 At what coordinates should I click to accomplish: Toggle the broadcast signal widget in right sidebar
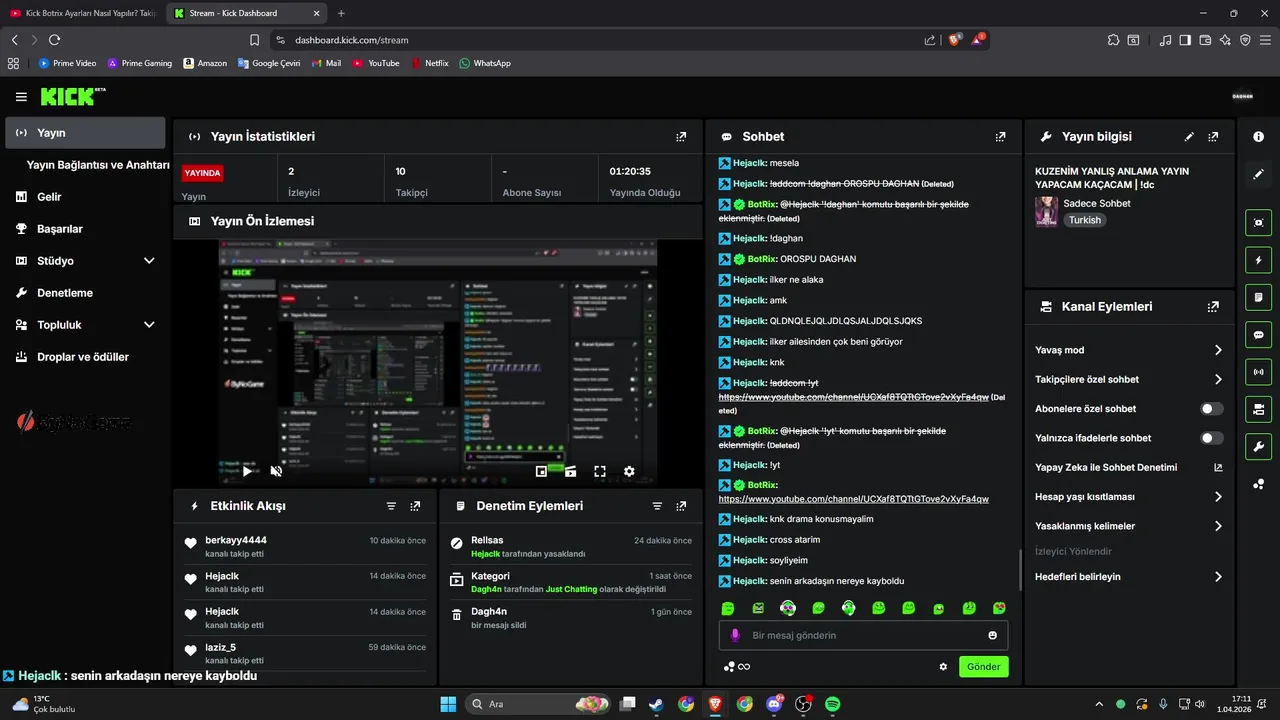[x=1259, y=372]
